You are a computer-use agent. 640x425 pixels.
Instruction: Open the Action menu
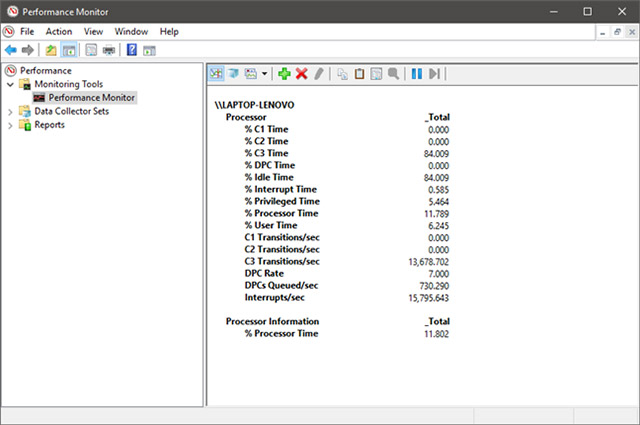[59, 31]
